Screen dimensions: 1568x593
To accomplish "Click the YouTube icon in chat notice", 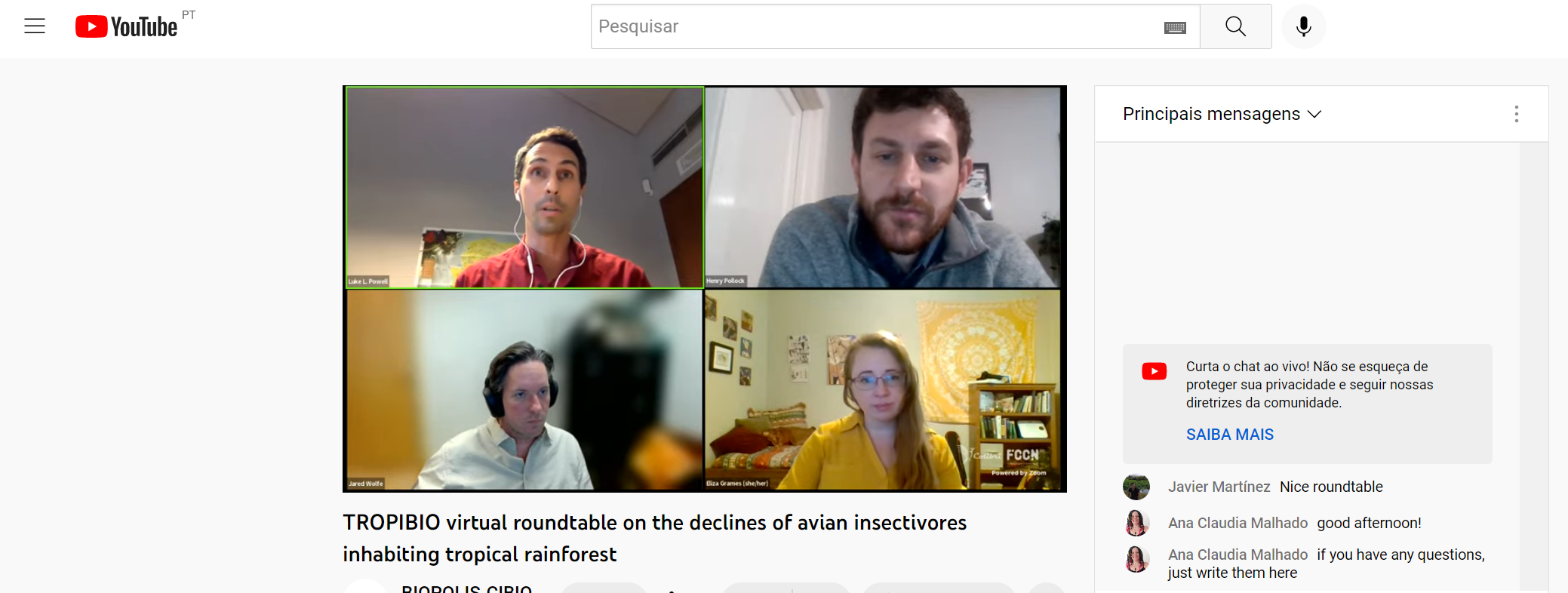I will coord(1154,371).
